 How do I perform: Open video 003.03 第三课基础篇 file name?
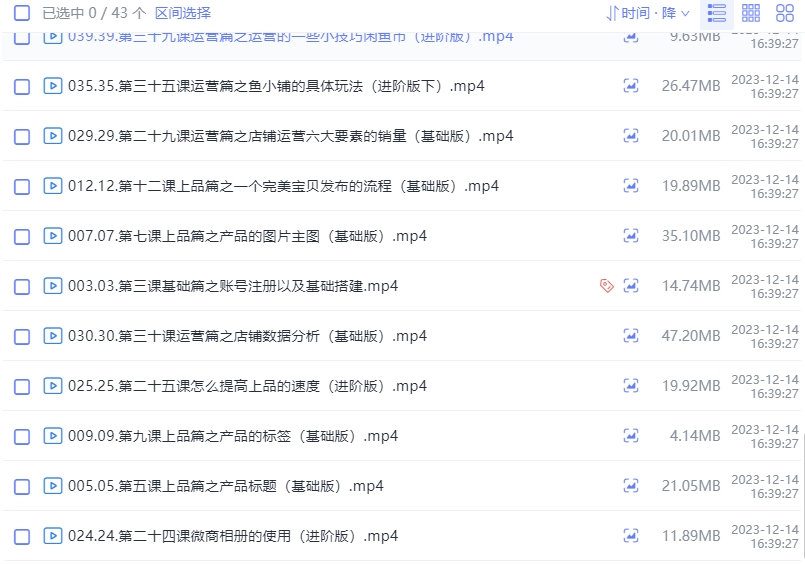[233, 286]
